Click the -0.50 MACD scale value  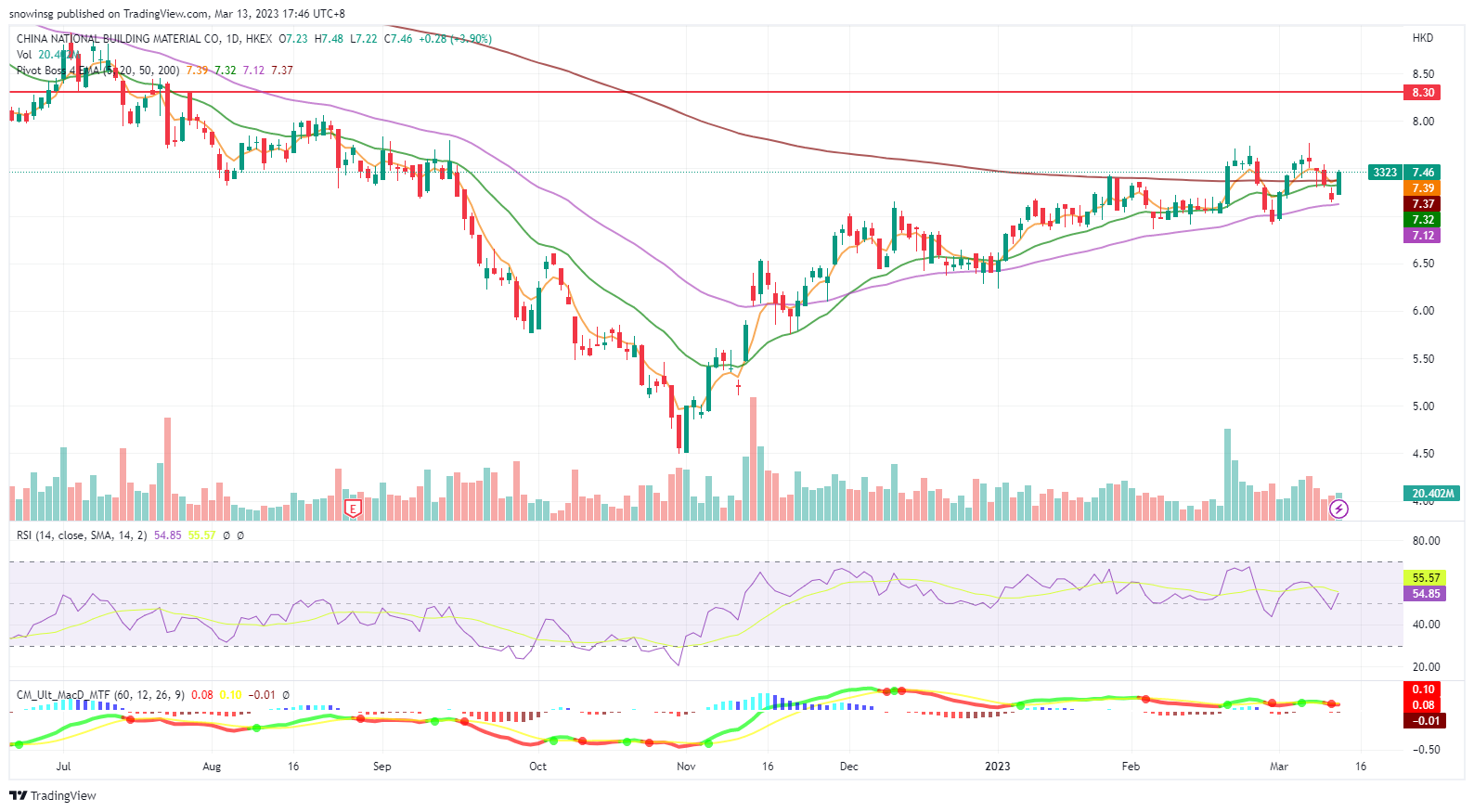(1426, 750)
